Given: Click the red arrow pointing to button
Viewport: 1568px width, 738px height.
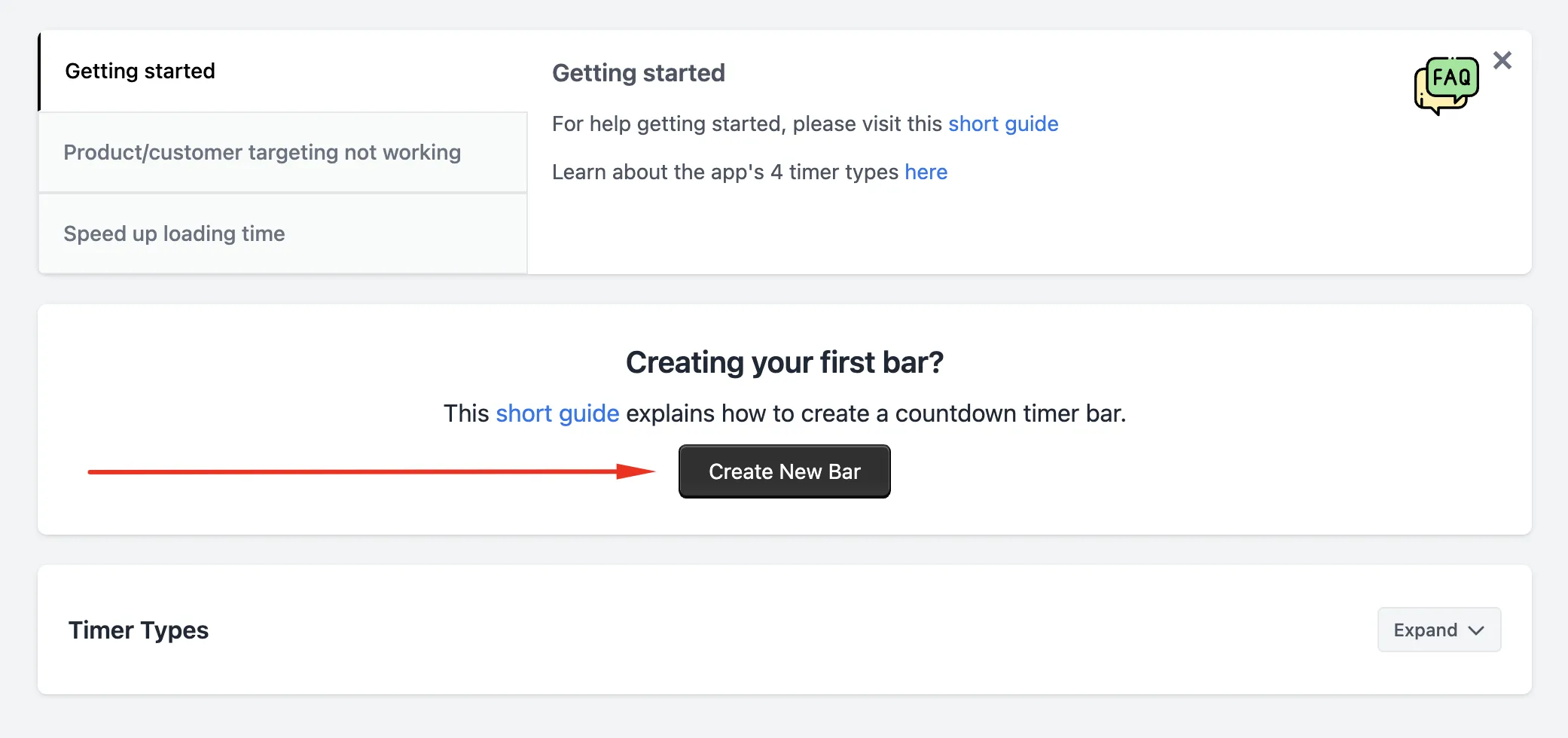Looking at the screenshot, I should [x=372, y=471].
